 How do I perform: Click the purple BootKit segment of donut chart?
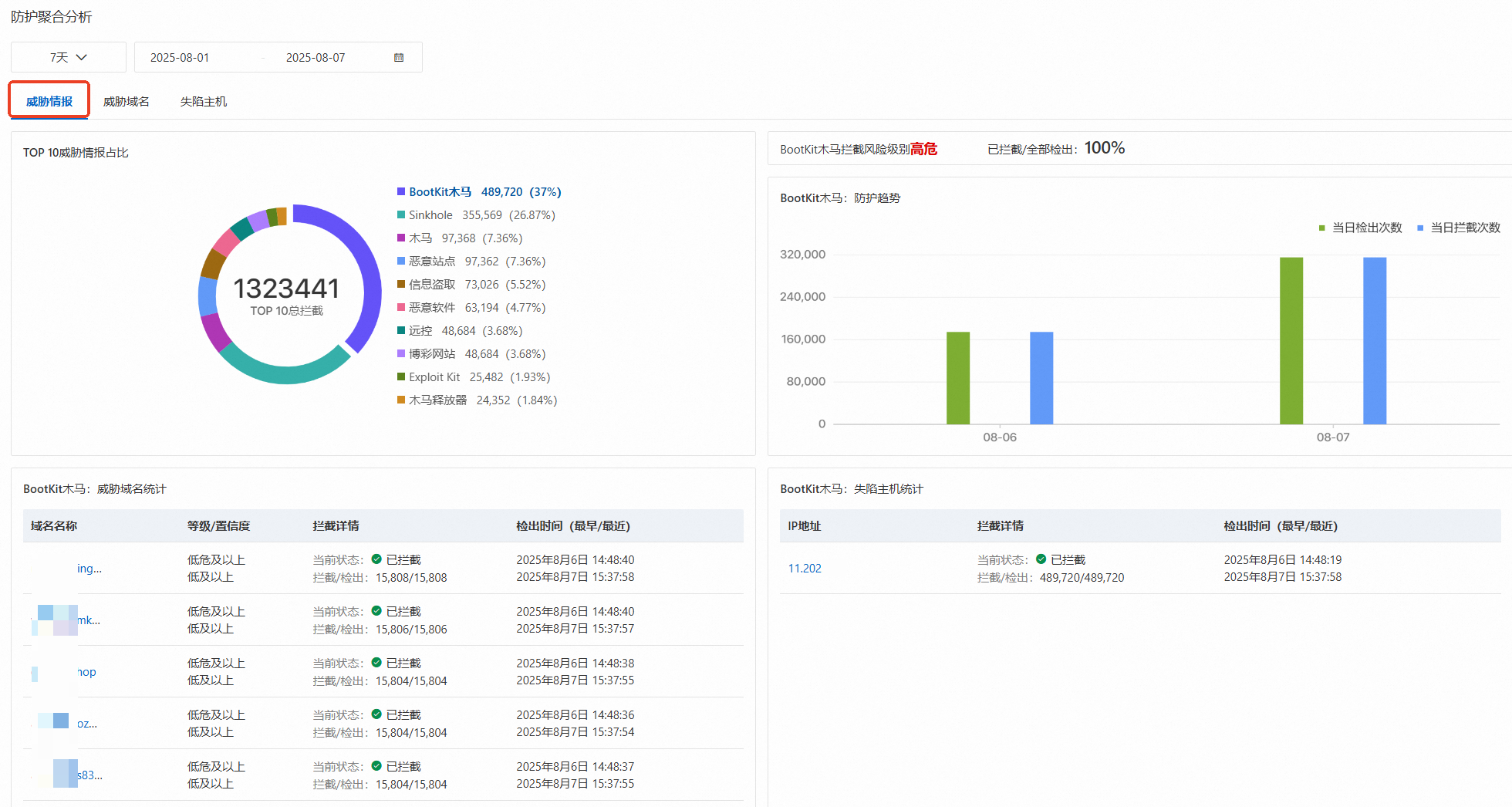[x=366, y=255]
